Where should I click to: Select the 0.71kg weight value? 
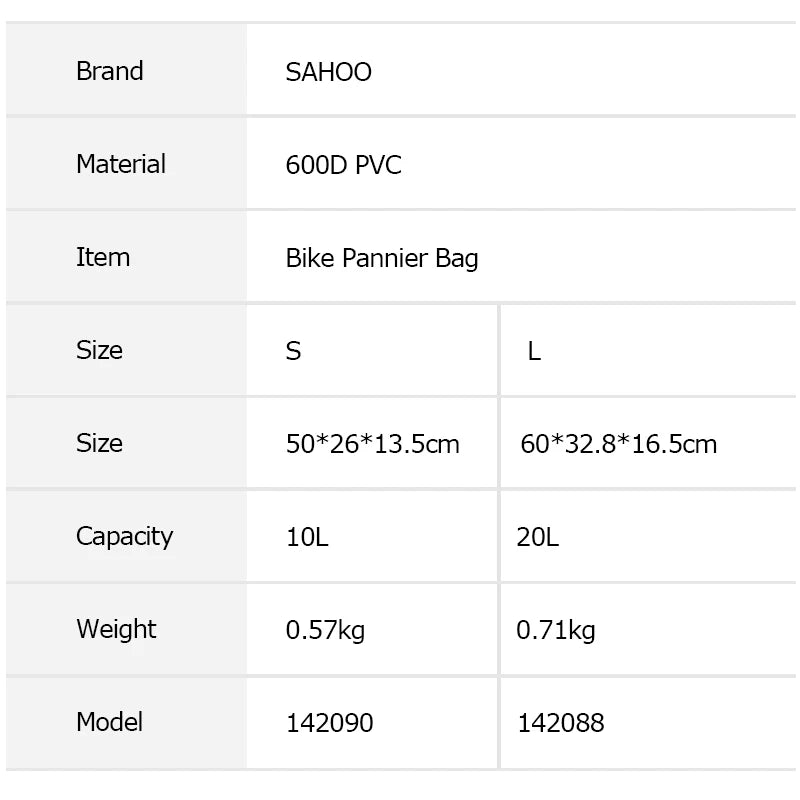[x=556, y=630]
